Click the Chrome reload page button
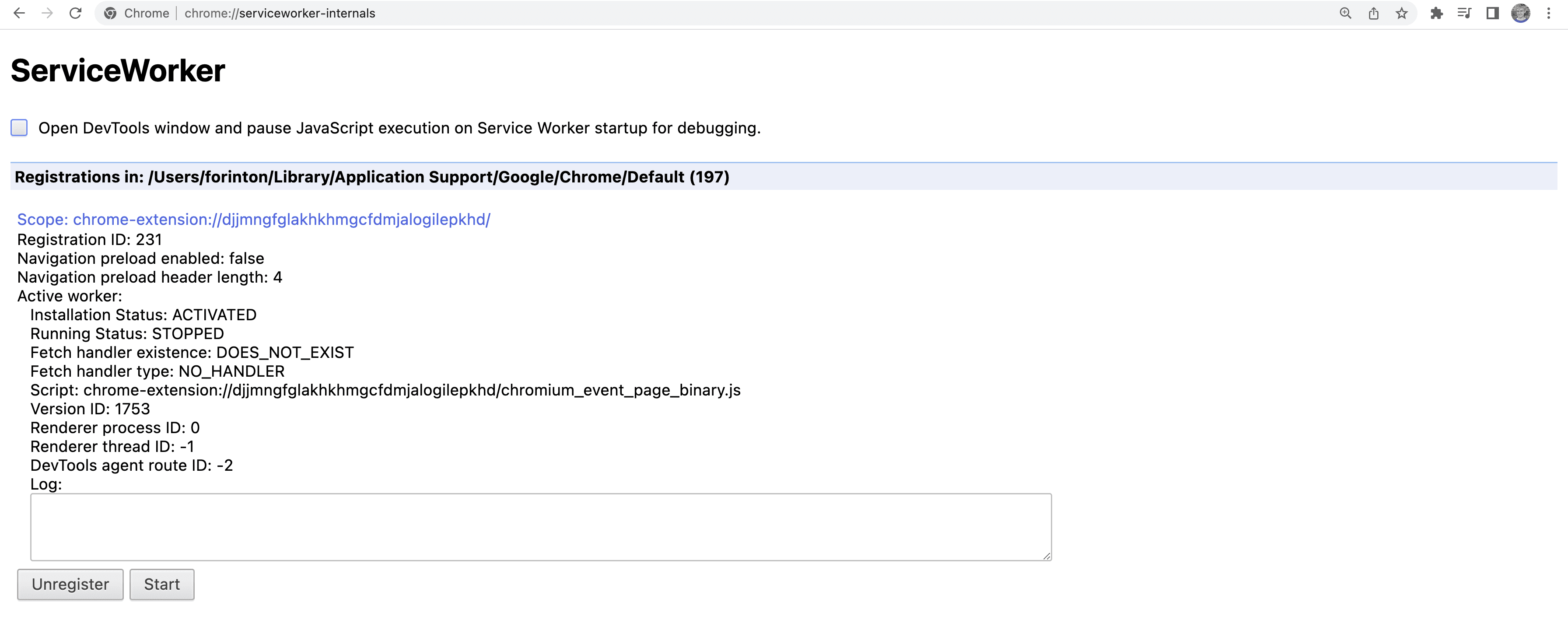The height and width of the screenshot is (630, 1568). [x=75, y=13]
